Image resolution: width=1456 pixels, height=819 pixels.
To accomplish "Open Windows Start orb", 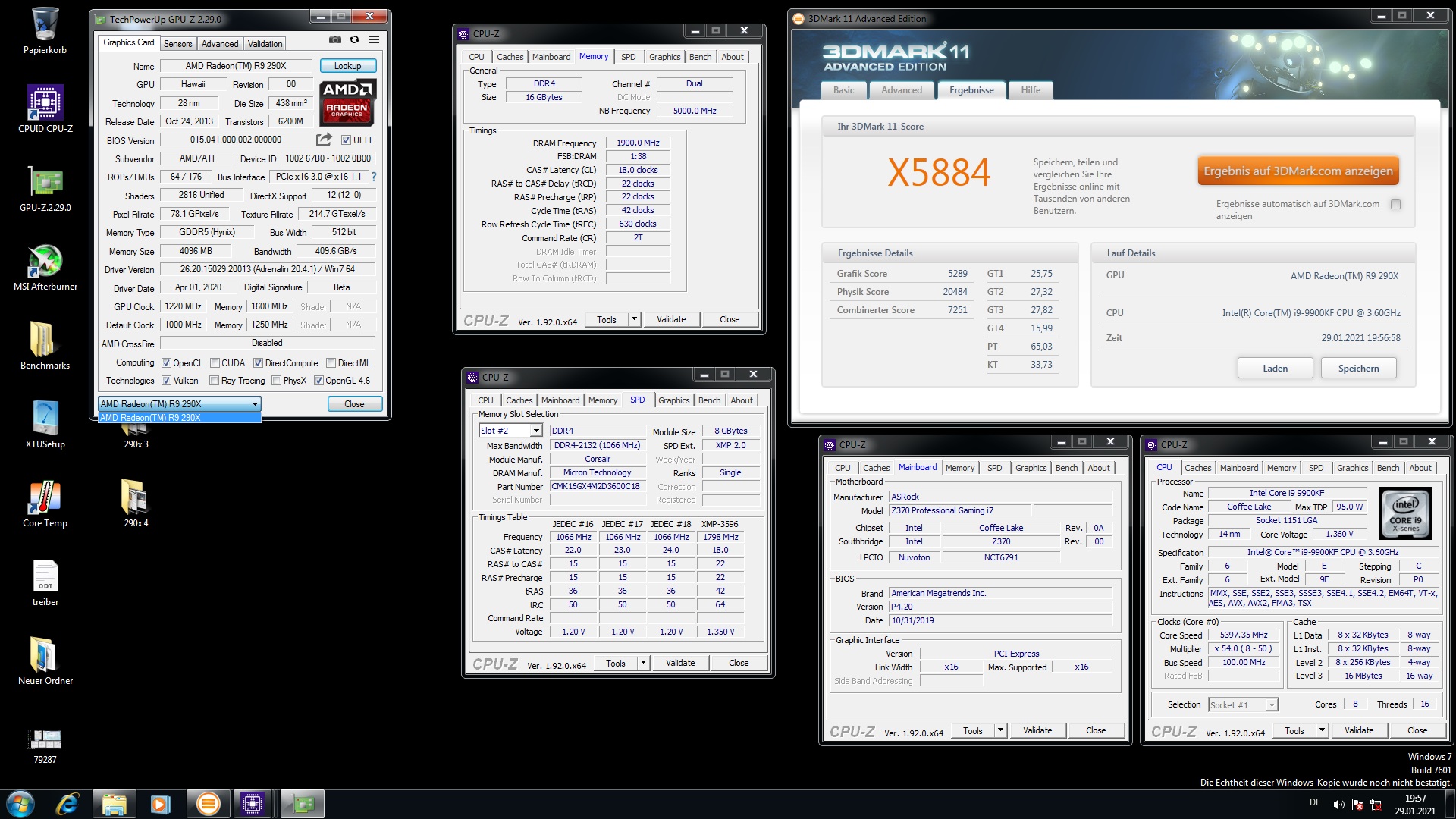I will pyautogui.click(x=20, y=804).
